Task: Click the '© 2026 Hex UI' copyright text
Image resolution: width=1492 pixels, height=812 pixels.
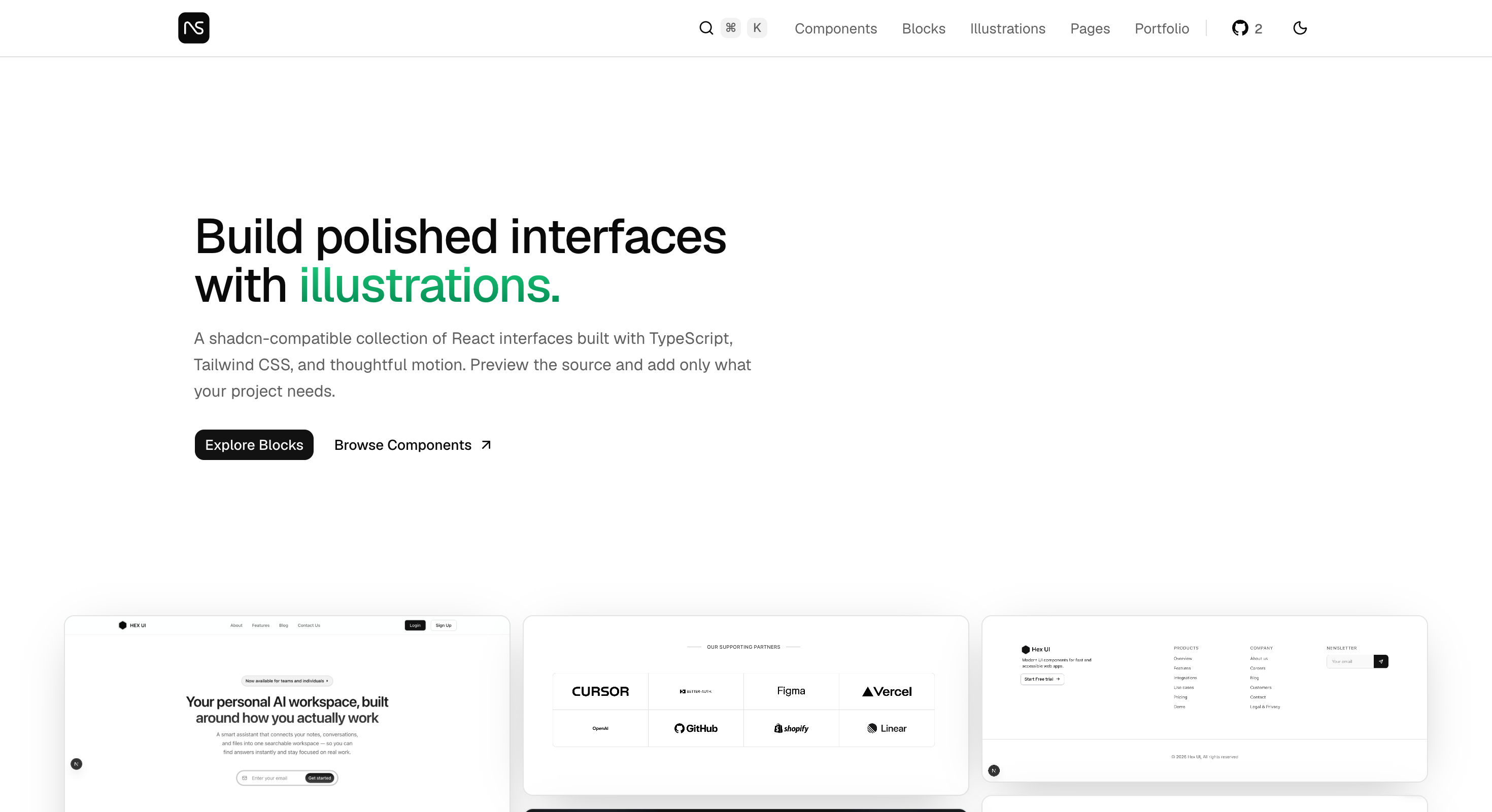Action: click(x=1204, y=756)
